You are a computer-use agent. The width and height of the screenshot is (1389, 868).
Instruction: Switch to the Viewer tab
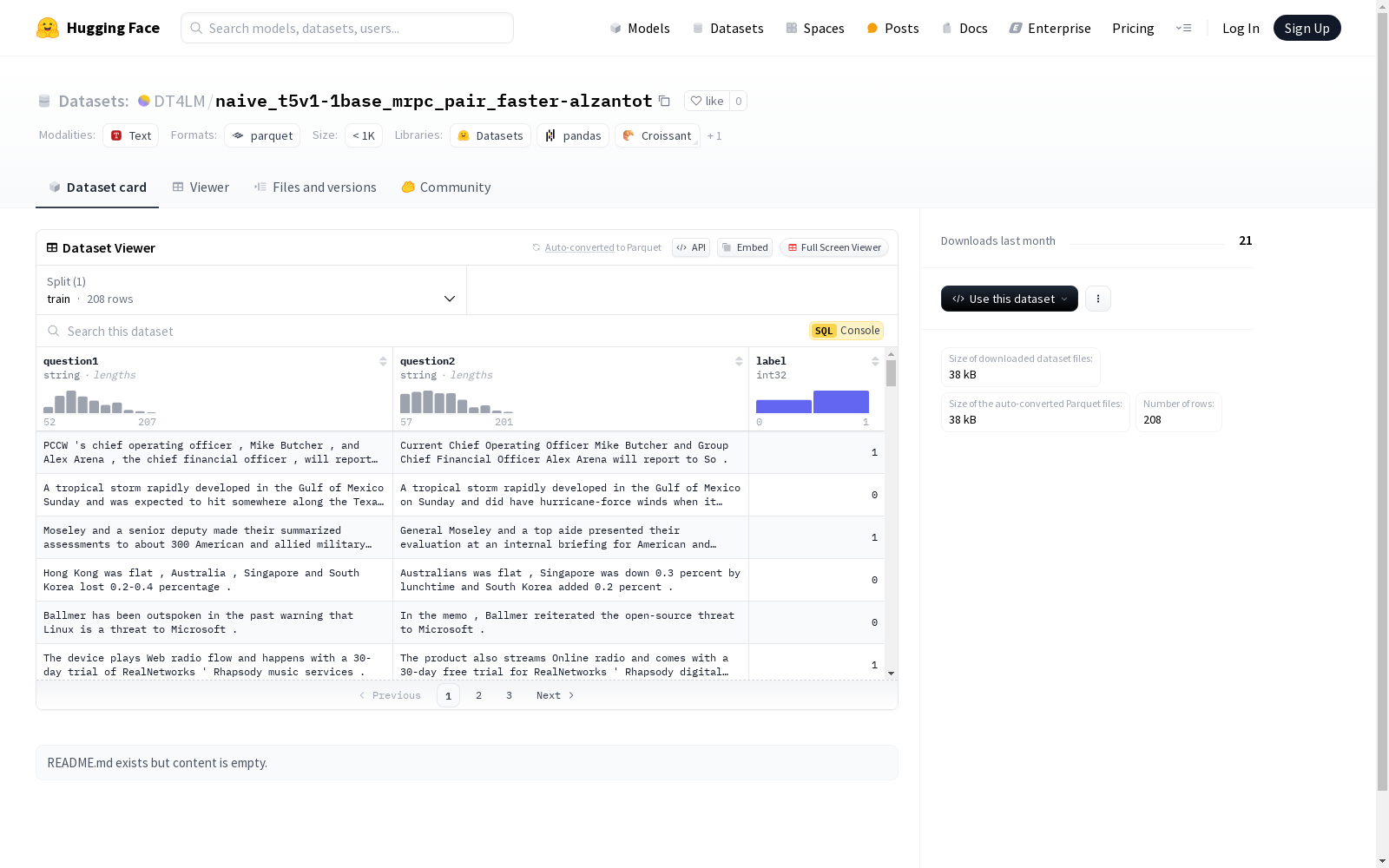[x=201, y=187]
